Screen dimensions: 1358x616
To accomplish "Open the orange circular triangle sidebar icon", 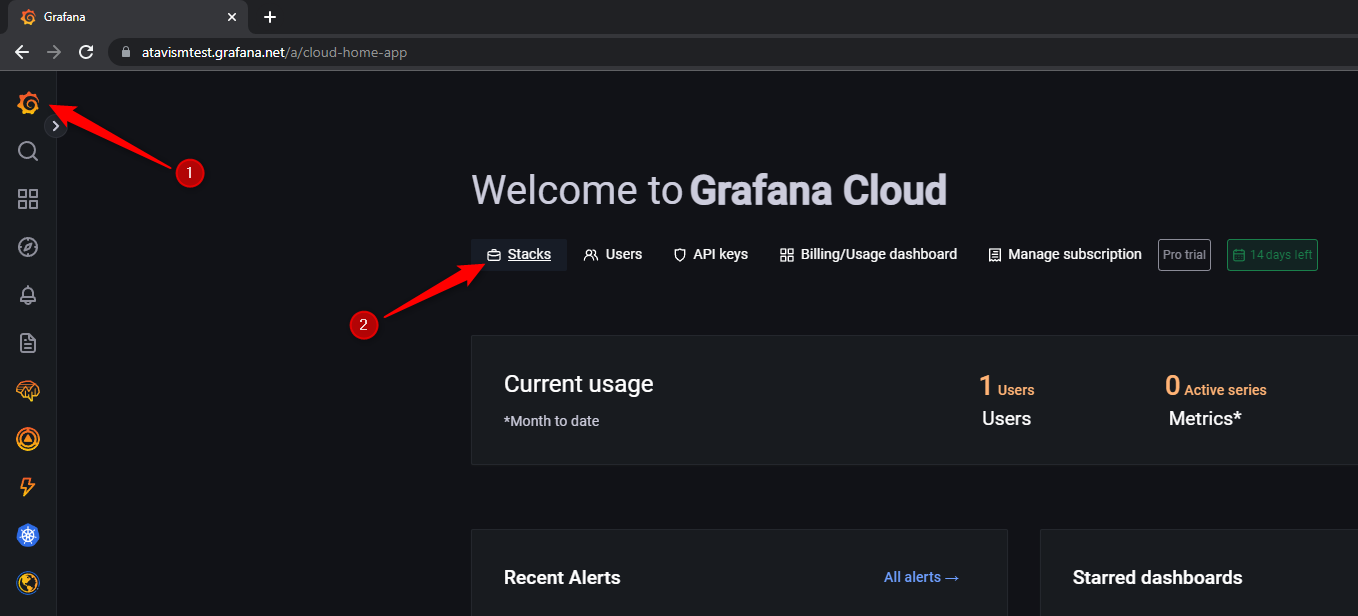I will click(28, 439).
